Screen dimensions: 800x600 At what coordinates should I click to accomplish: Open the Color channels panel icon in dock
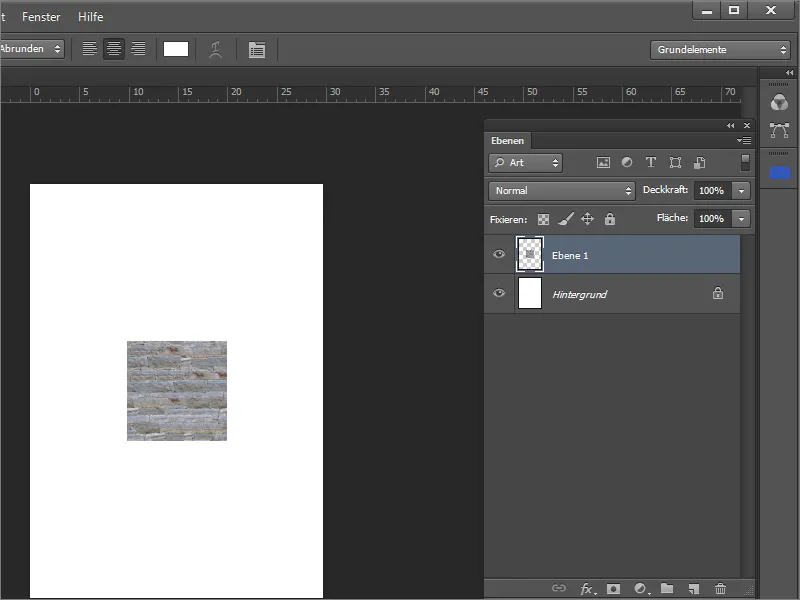(x=779, y=103)
